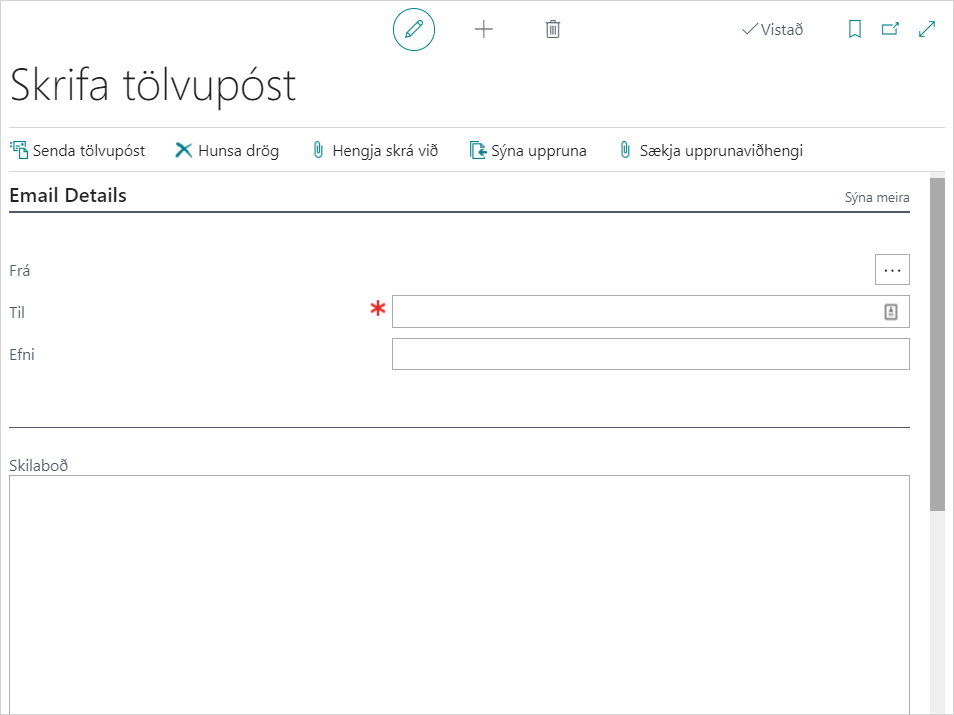Click the Hunsa drög X icon

(x=184, y=150)
